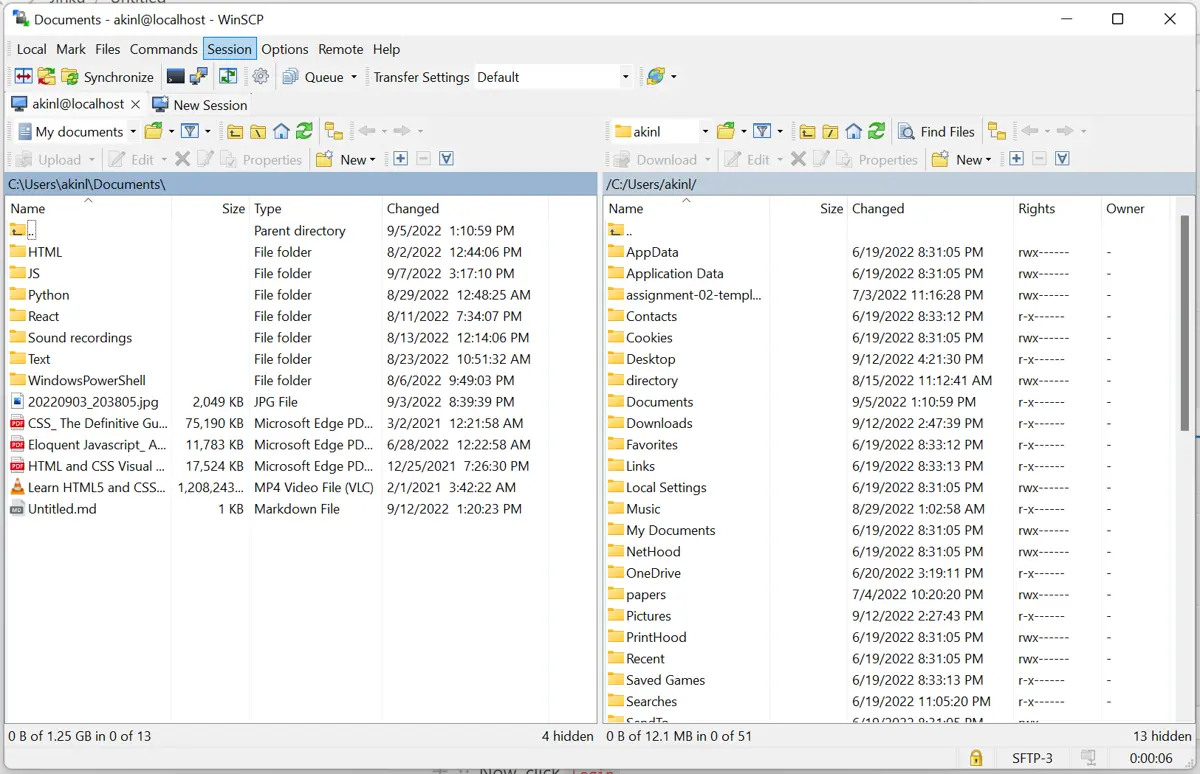Toggle remote directory tree icon

coord(996,131)
